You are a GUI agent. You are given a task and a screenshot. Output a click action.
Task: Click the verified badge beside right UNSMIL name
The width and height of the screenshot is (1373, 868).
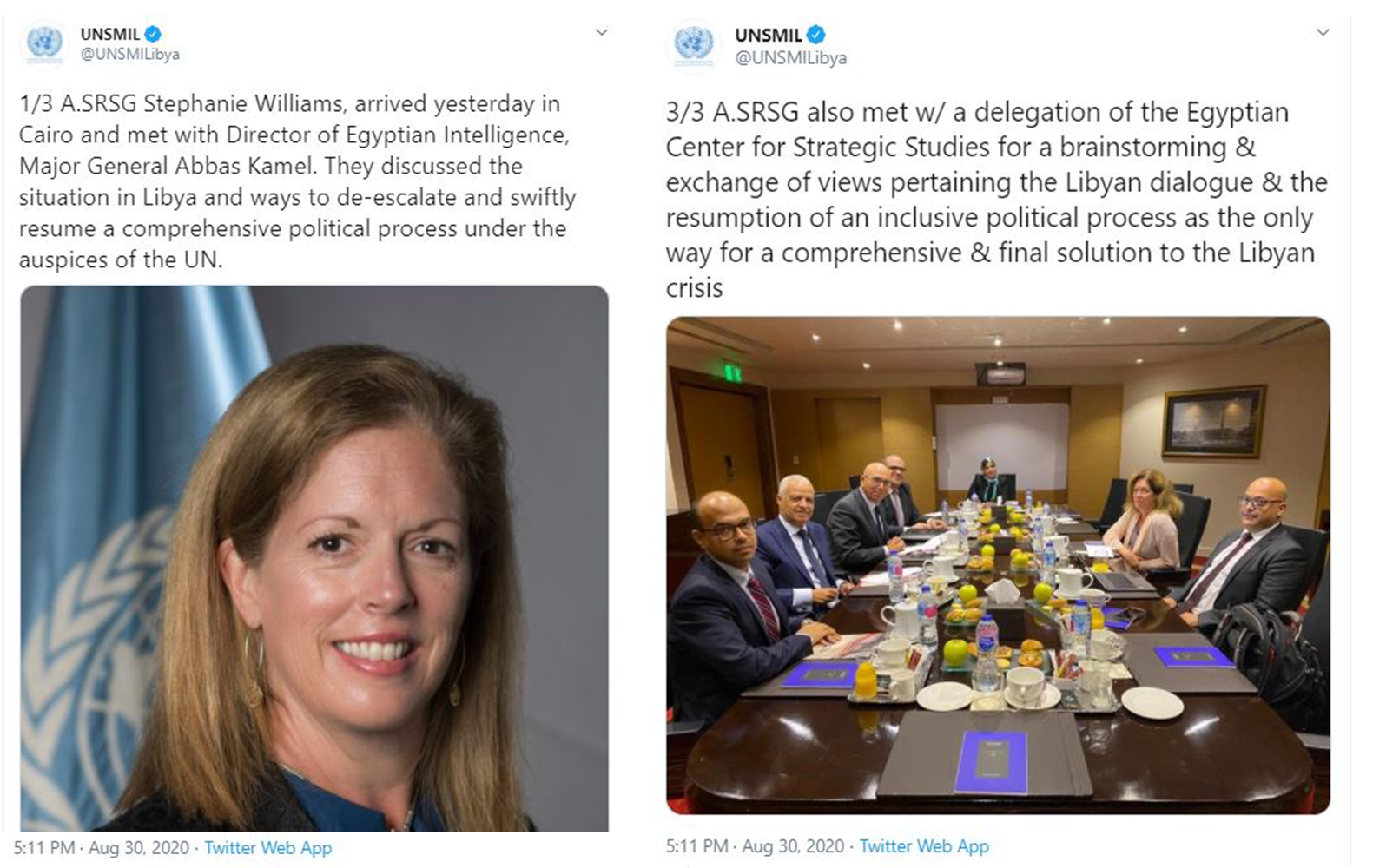pos(815,35)
